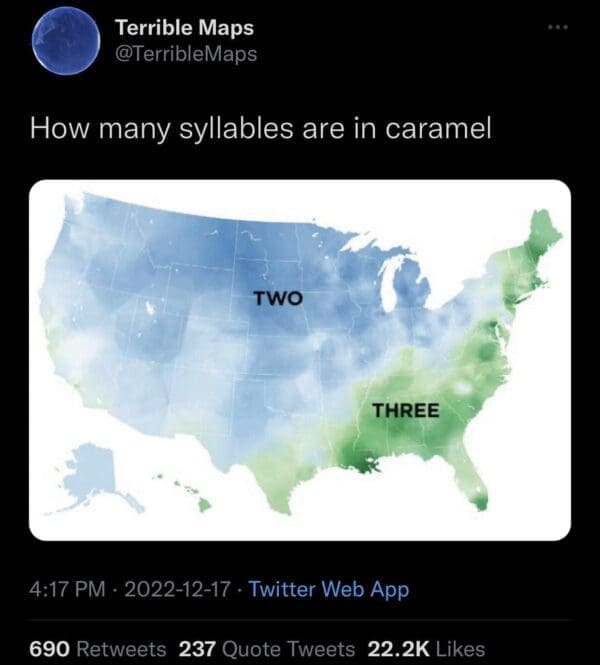Click the THREE label on the map
The image size is (600, 665).
point(406,410)
